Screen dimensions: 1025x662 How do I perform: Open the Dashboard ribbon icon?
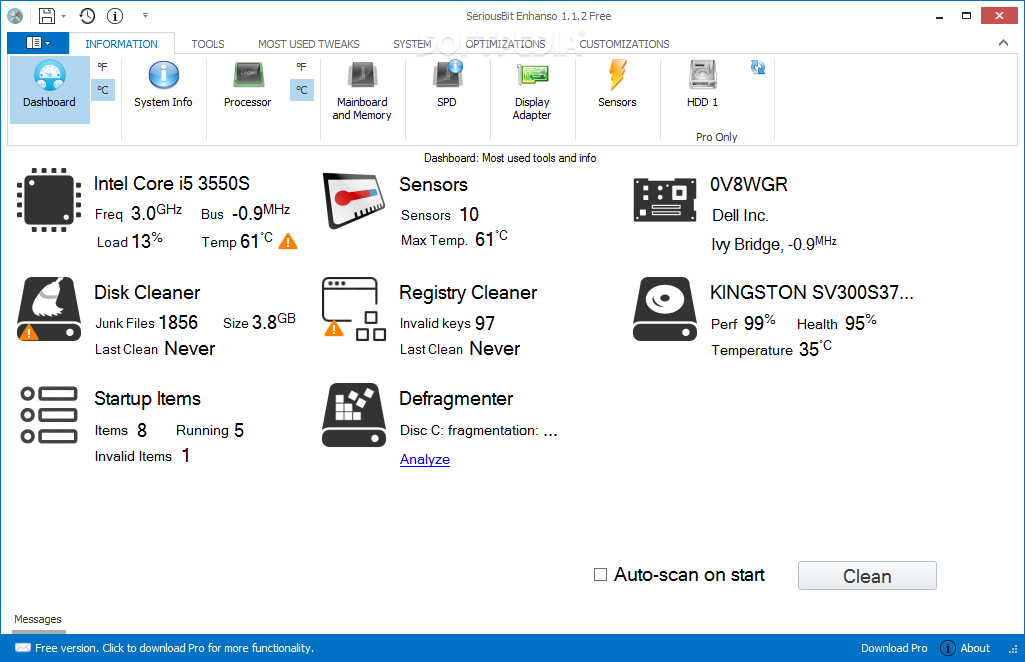(50, 89)
